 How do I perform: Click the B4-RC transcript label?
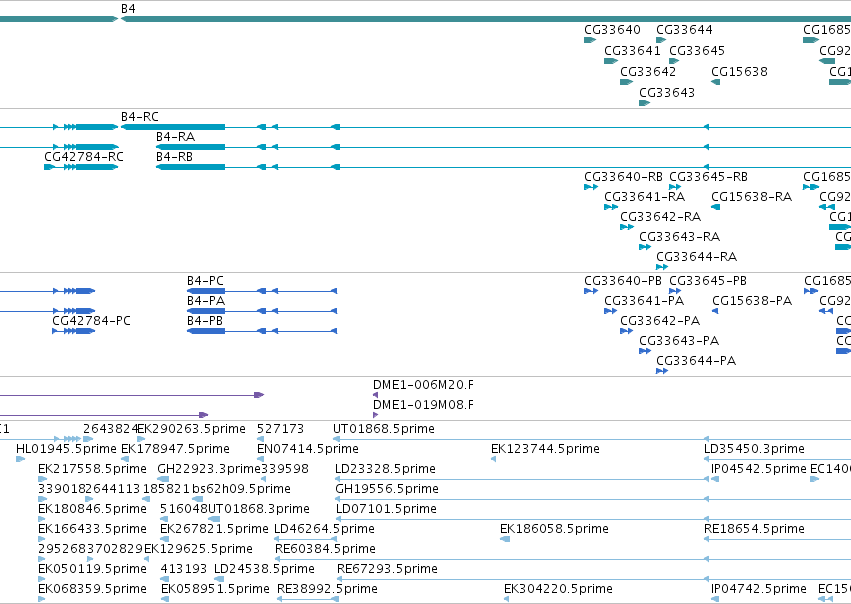[x=139, y=117]
